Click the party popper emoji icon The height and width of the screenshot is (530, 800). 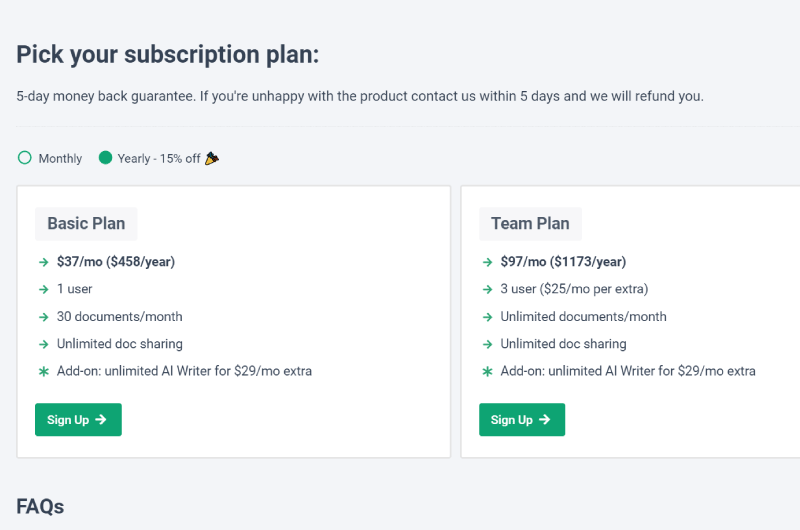212,159
